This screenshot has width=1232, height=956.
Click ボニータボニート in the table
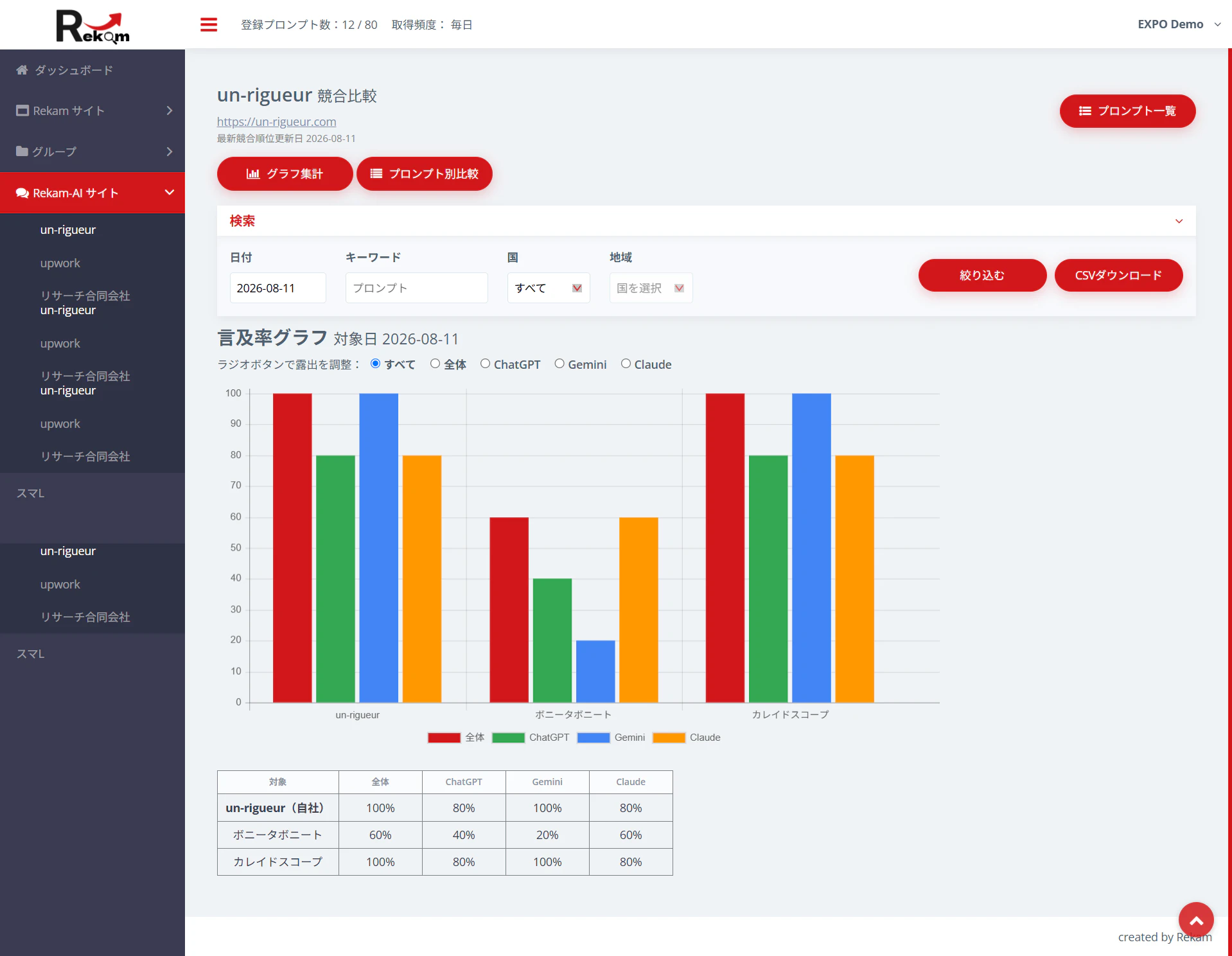278,835
